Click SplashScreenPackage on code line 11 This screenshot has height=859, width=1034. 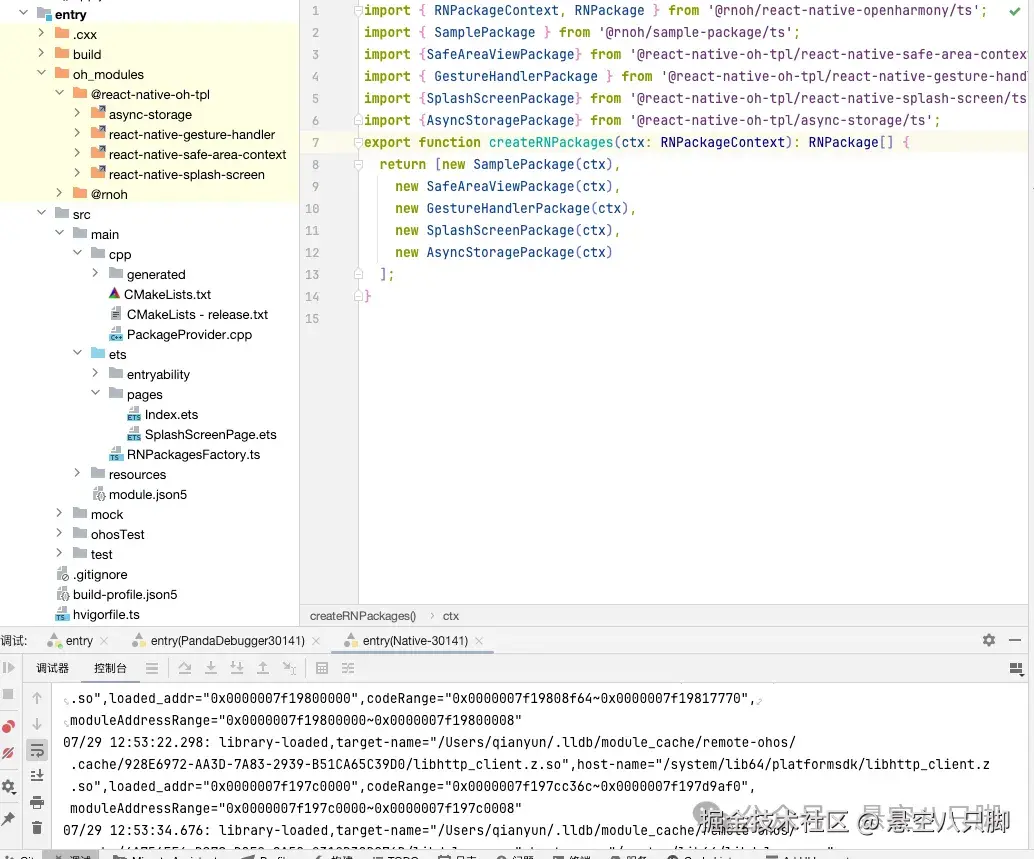[501, 230]
